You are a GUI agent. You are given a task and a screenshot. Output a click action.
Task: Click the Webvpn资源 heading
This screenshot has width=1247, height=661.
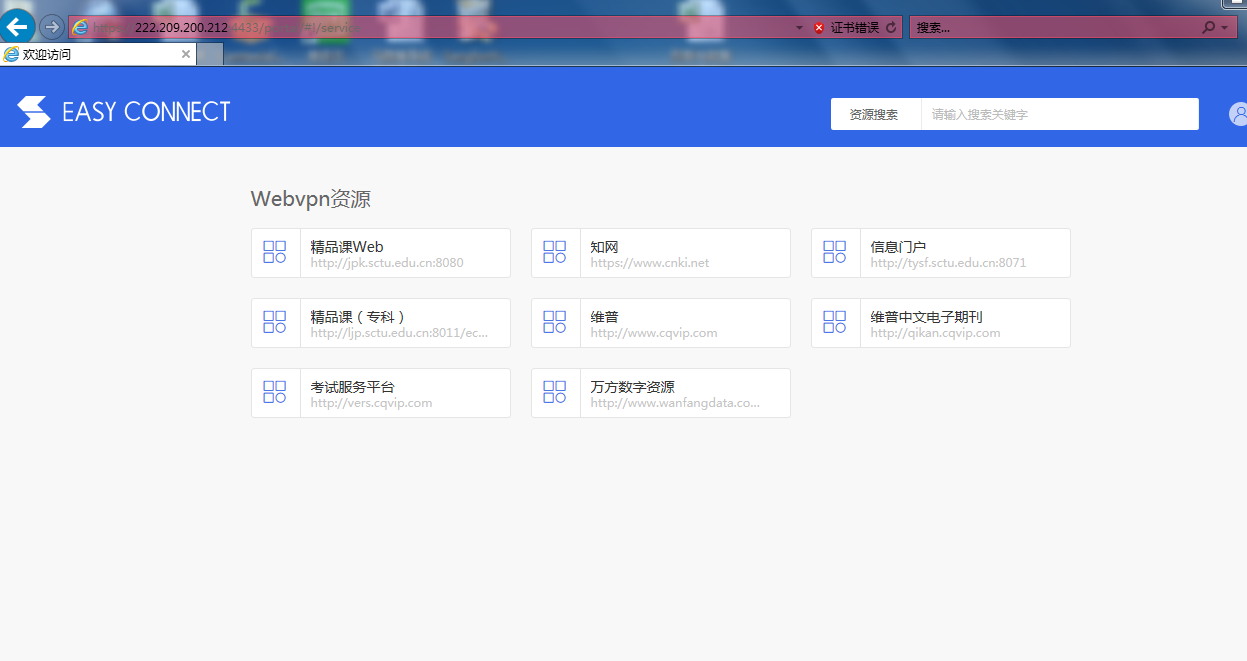[x=311, y=199]
